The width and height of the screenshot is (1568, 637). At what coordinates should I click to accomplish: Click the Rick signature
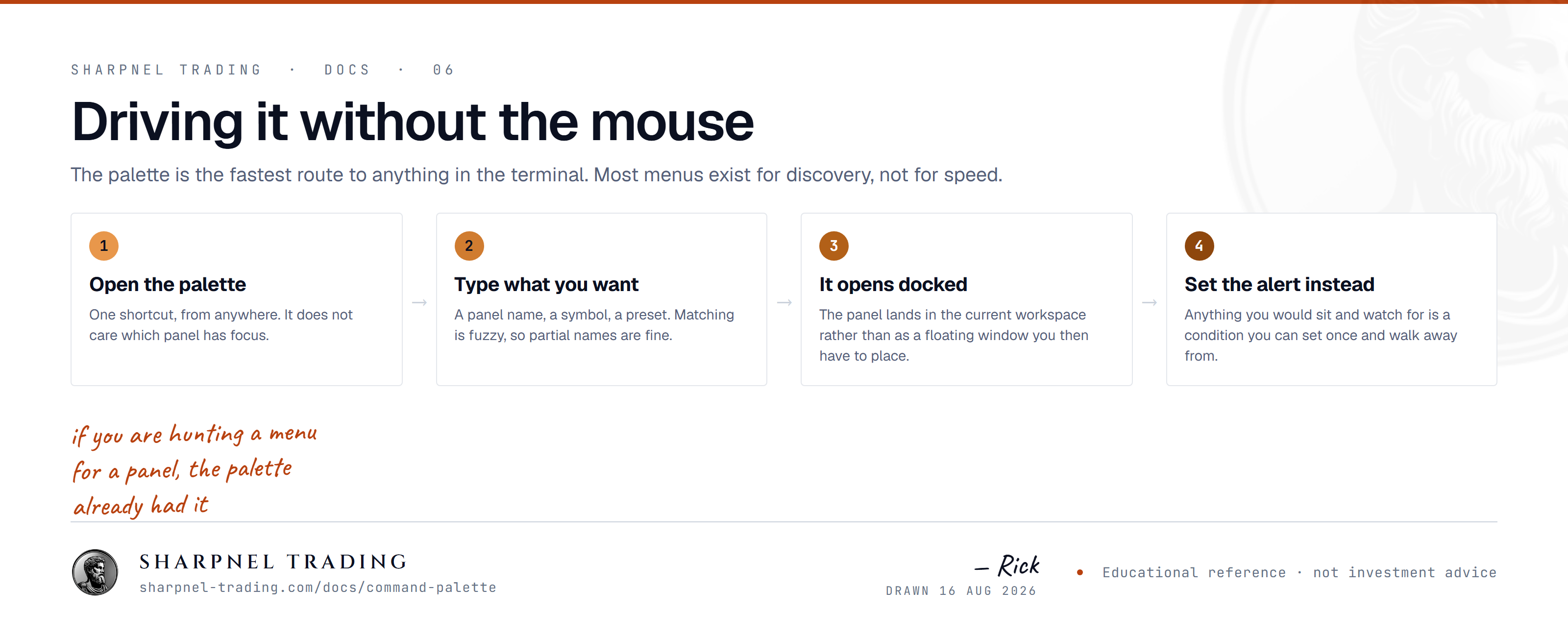pos(1008,566)
